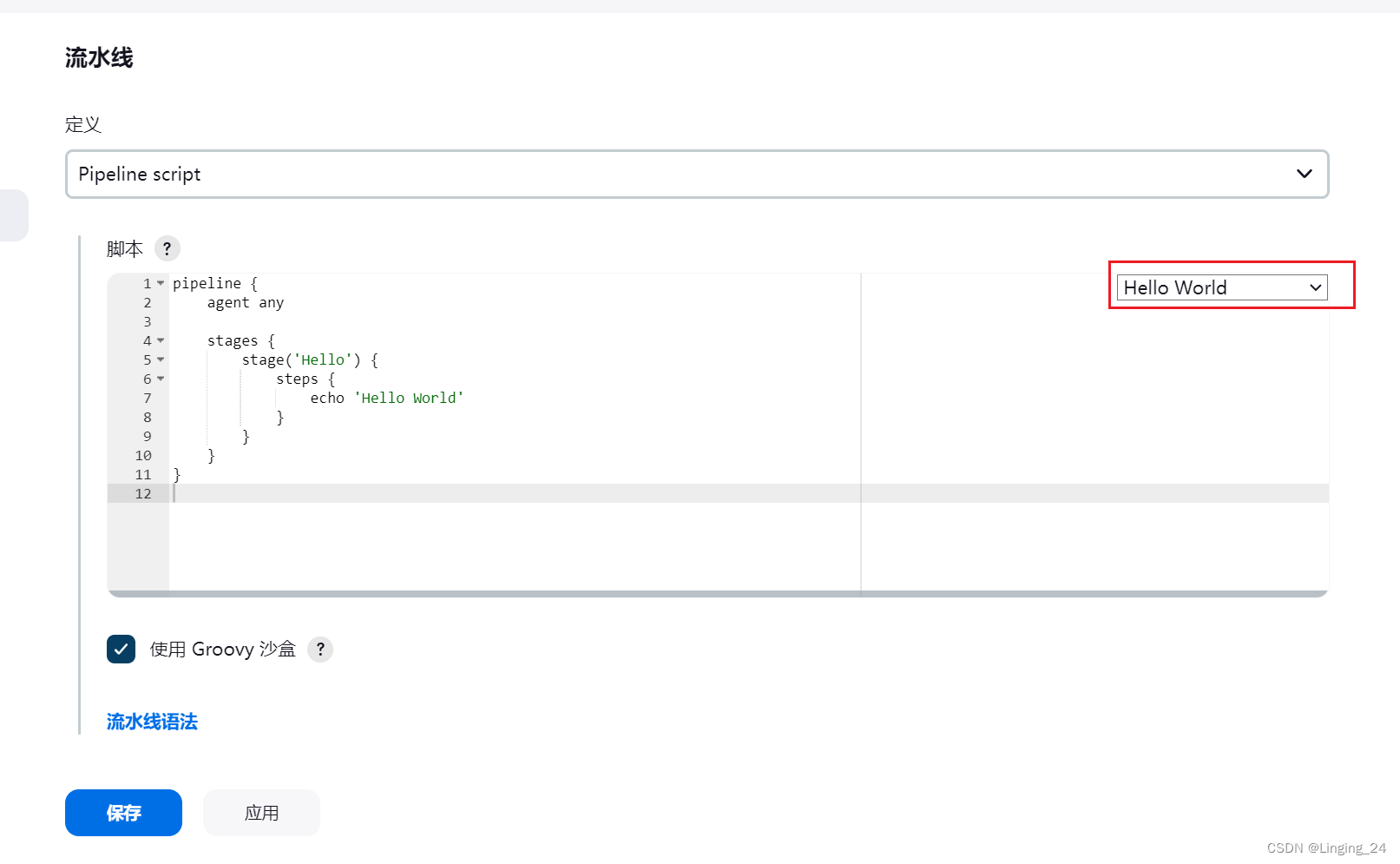Click the 使用 Groovy 沙盒 label text

[x=223, y=649]
